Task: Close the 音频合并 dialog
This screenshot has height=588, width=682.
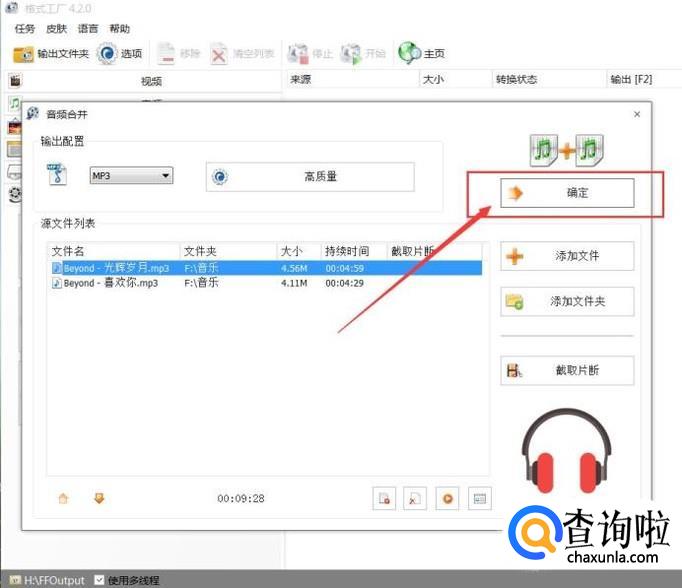Action: [637, 114]
